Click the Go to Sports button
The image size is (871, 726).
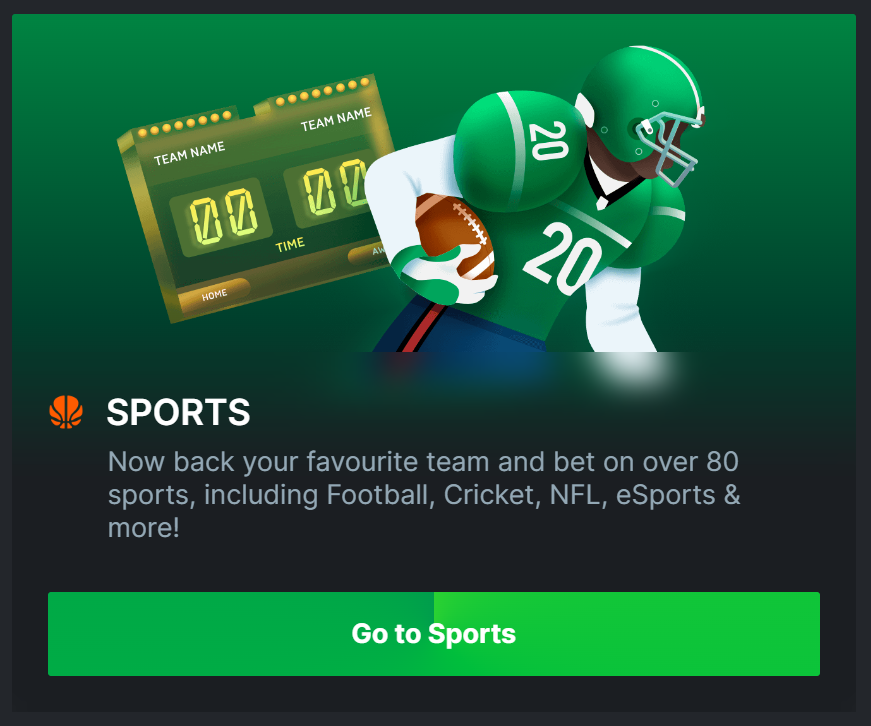(x=434, y=634)
